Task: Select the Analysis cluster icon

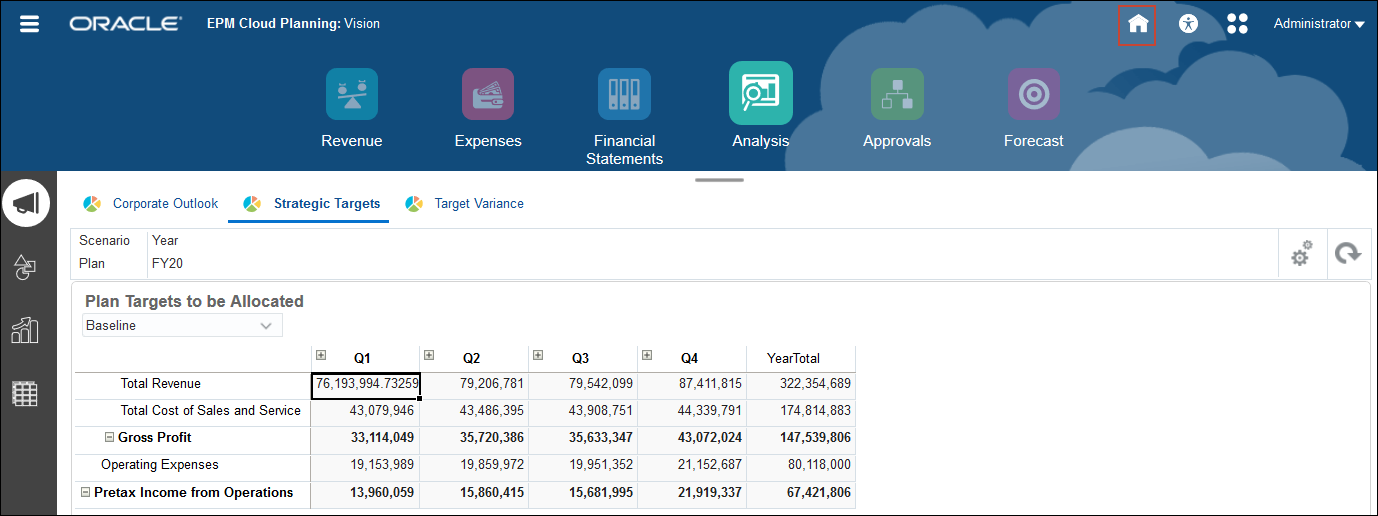Action: pyautogui.click(x=761, y=93)
